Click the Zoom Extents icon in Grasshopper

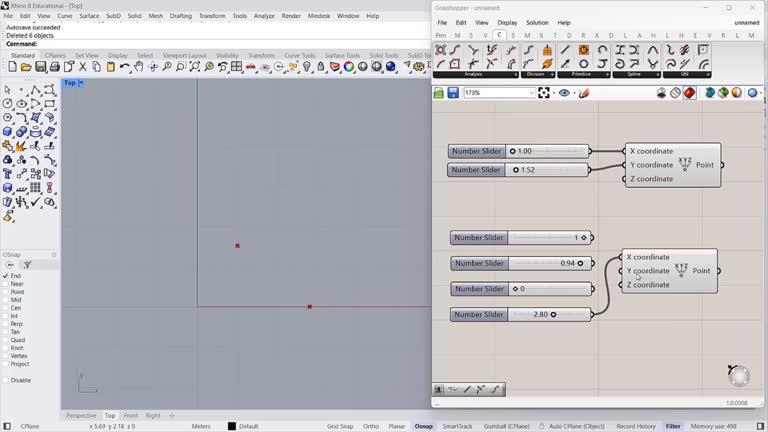(544, 93)
